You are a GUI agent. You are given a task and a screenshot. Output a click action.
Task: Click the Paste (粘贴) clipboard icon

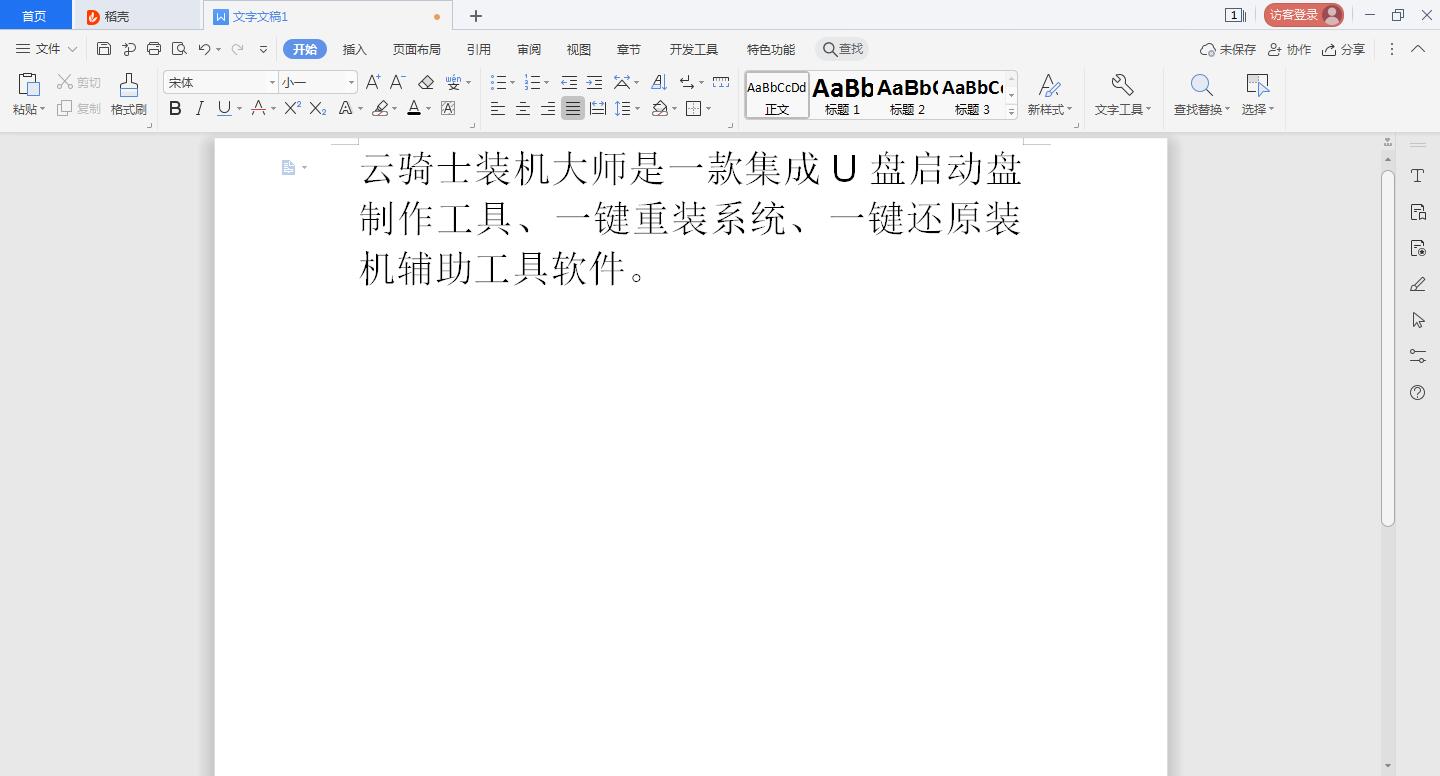(x=29, y=85)
